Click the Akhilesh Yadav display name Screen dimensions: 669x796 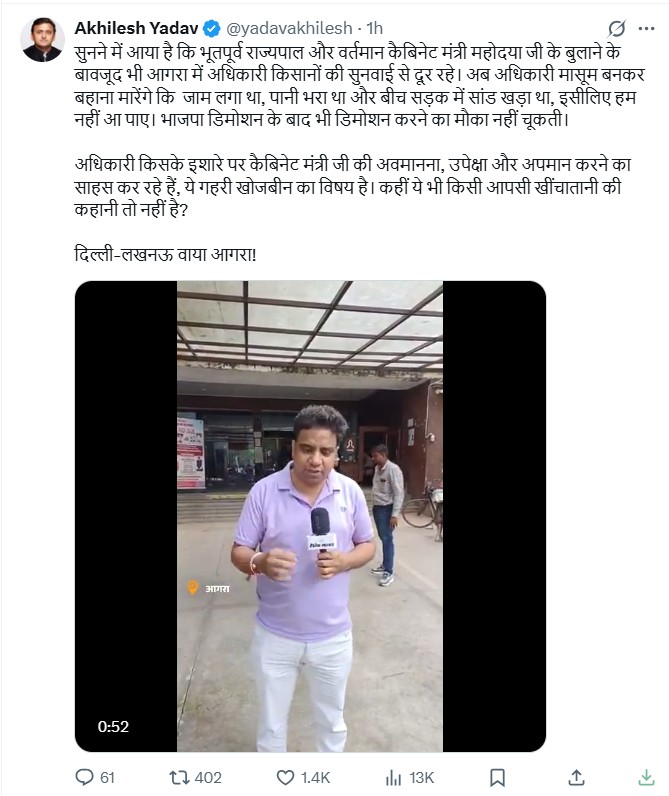pos(137,28)
